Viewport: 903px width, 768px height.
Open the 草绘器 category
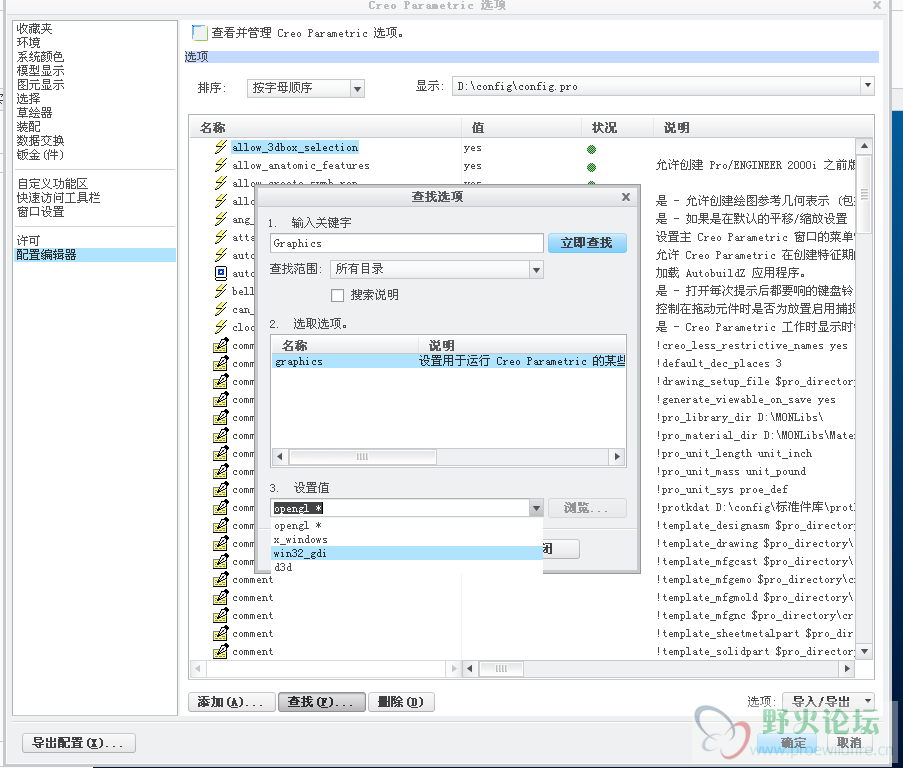click(x=35, y=112)
